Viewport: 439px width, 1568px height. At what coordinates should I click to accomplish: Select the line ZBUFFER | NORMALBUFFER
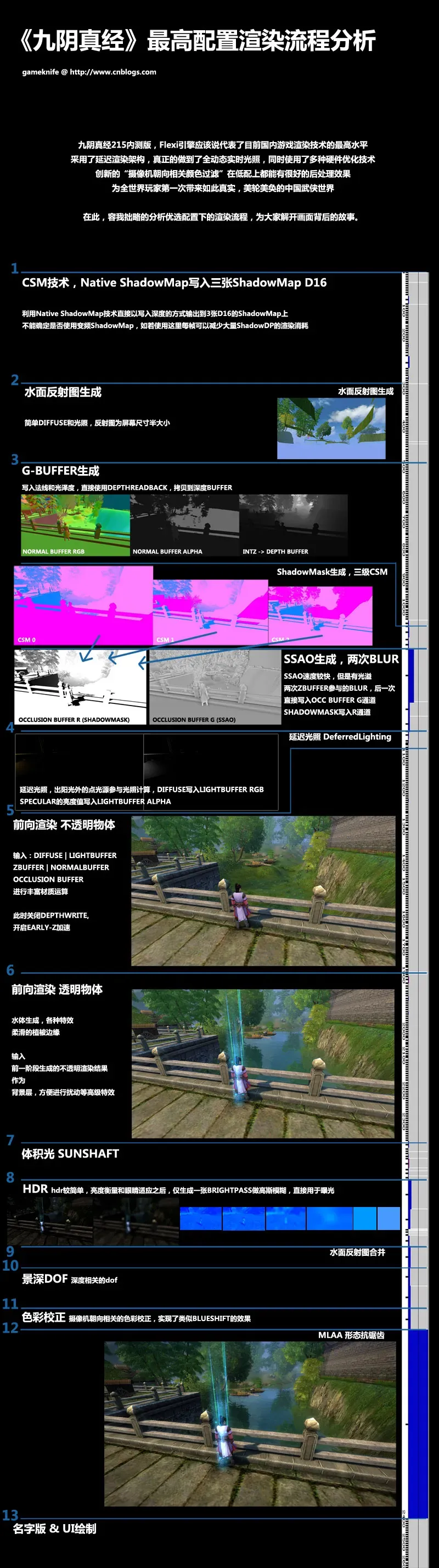tap(61, 867)
